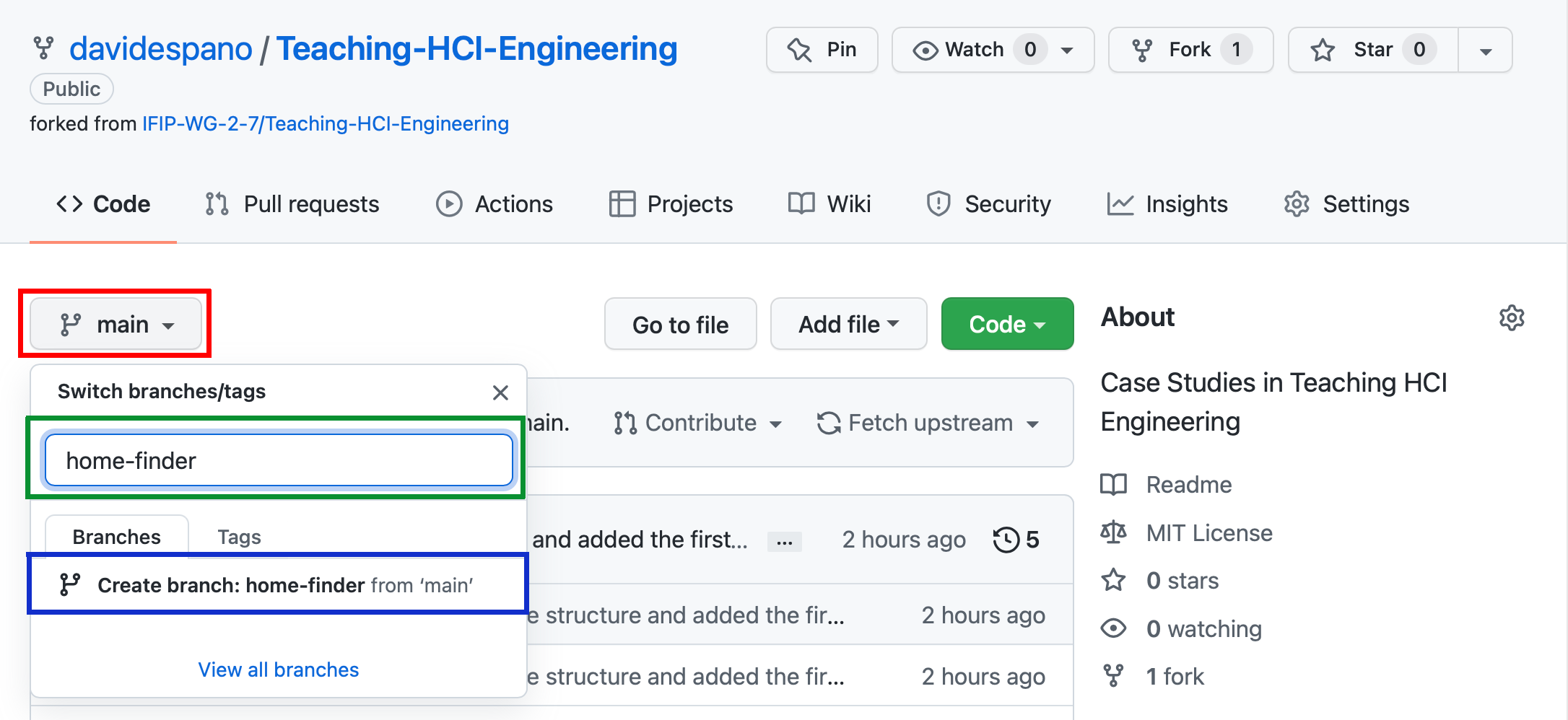Click View all branches link
This screenshot has width=1568, height=720.
[x=279, y=669]
